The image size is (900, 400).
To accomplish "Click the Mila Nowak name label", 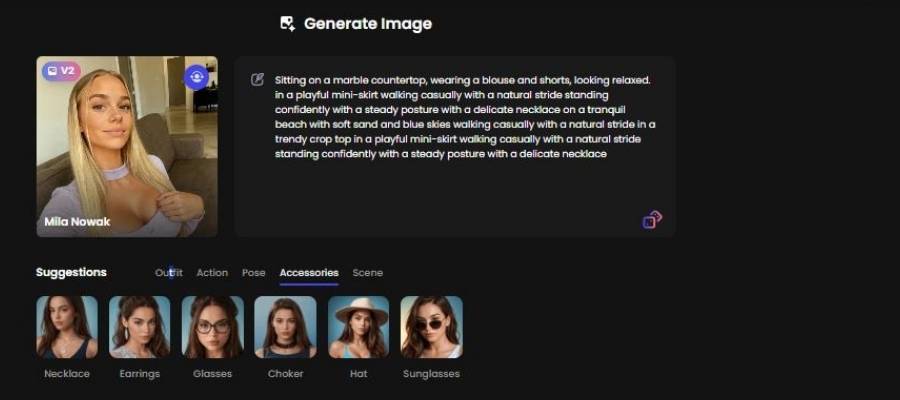I will coord(77,222).
